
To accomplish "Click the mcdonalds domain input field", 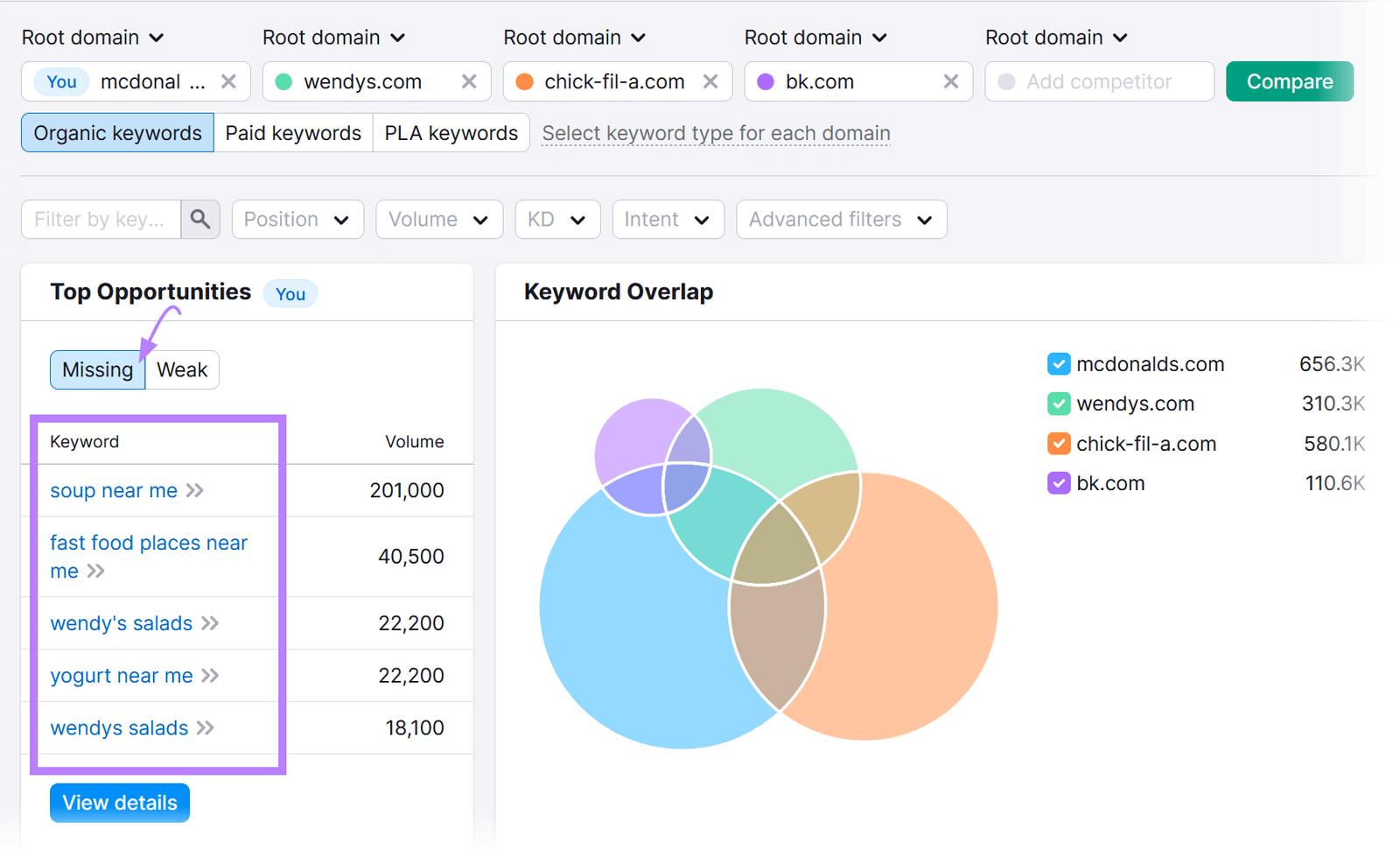I will 136,81.
